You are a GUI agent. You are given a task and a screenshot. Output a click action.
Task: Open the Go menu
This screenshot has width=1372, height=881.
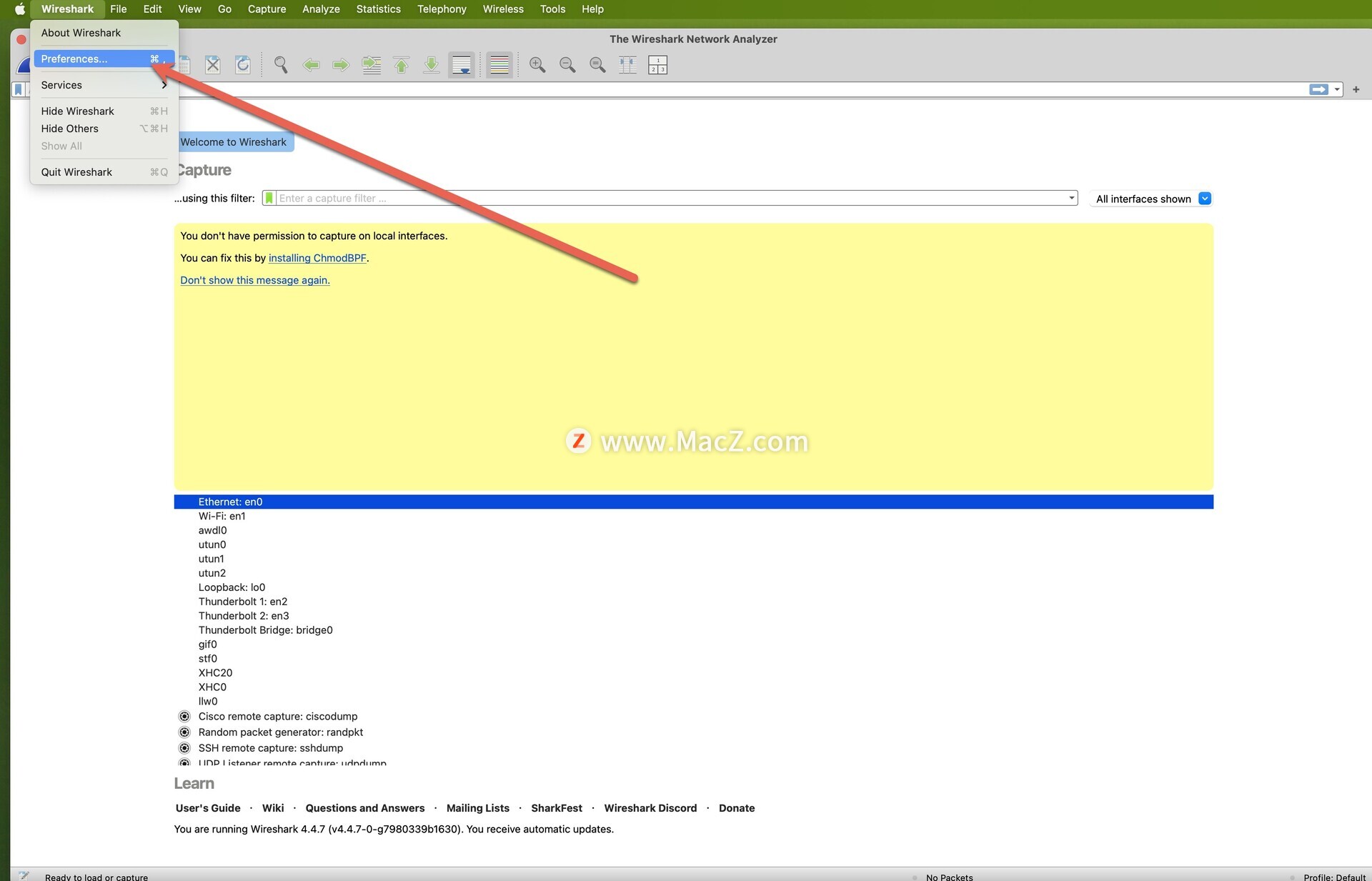click(x=224, y=9)
